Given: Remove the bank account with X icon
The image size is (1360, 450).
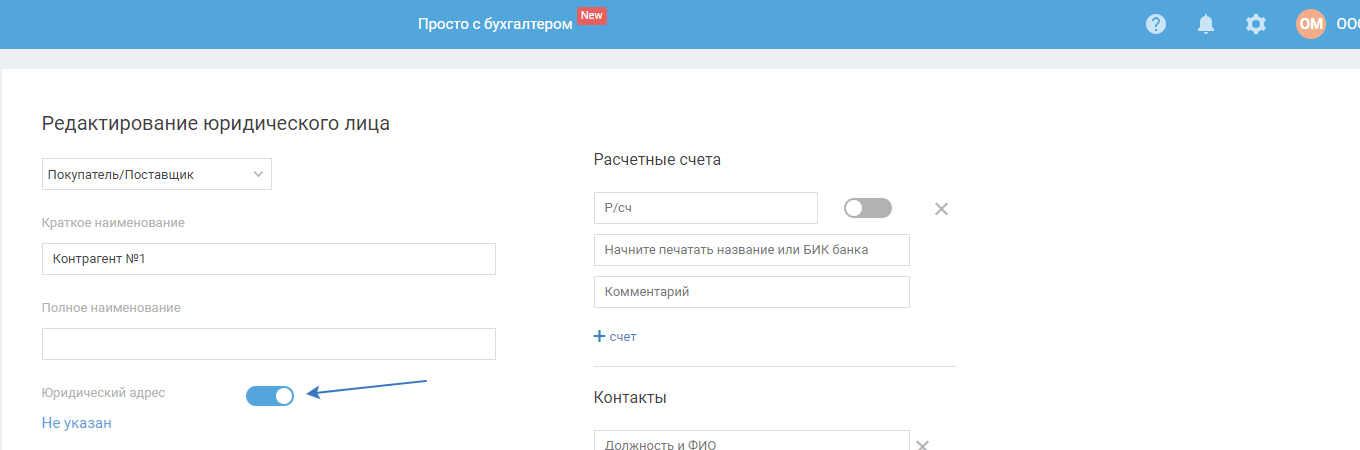Looking at the screenshot, I should click(941, 209).
